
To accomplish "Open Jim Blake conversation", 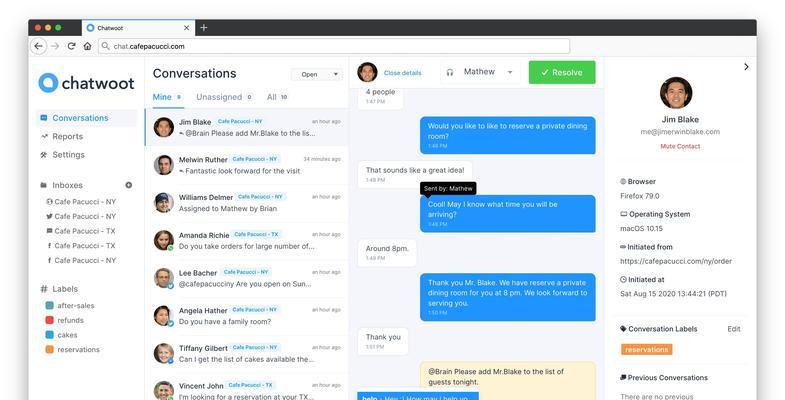I will 246,127.
